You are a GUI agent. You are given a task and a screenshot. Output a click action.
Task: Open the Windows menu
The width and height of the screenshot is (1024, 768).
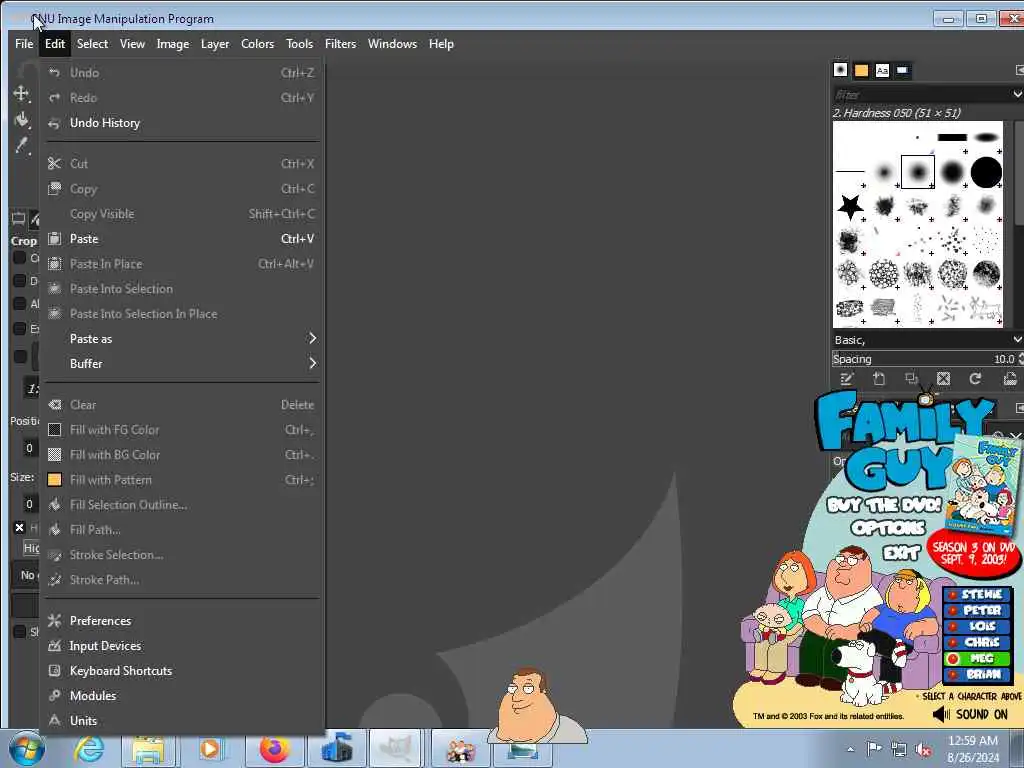coord(392,44)
